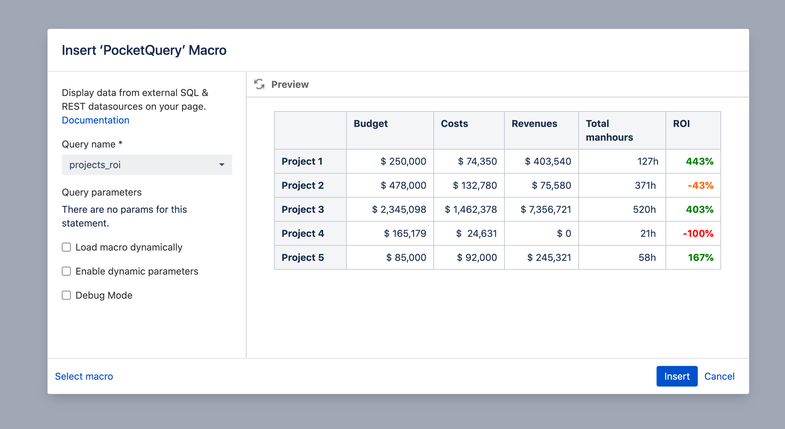Open the Documentation link
Viewport: 785px width, 429px height.
(96, 120)
